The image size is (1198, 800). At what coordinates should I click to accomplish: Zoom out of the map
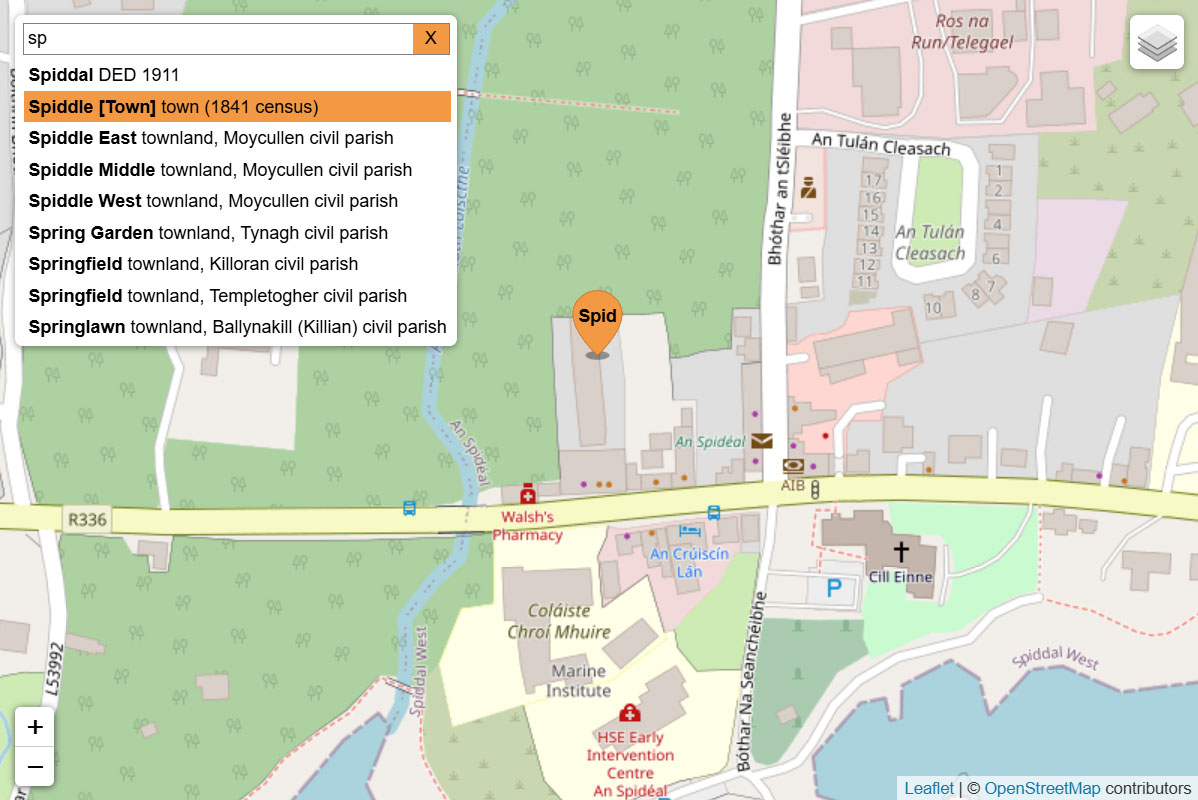coord(35,766)
